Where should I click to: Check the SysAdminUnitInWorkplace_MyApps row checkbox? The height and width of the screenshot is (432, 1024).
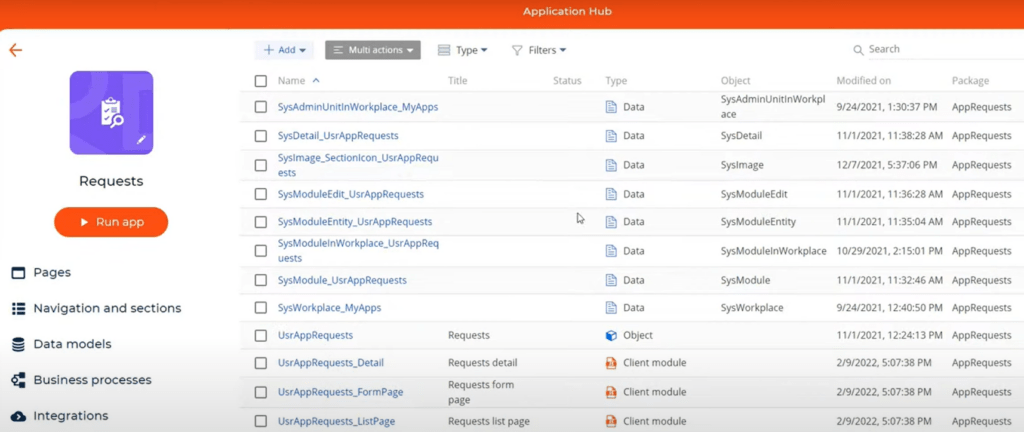click(261, 107)
